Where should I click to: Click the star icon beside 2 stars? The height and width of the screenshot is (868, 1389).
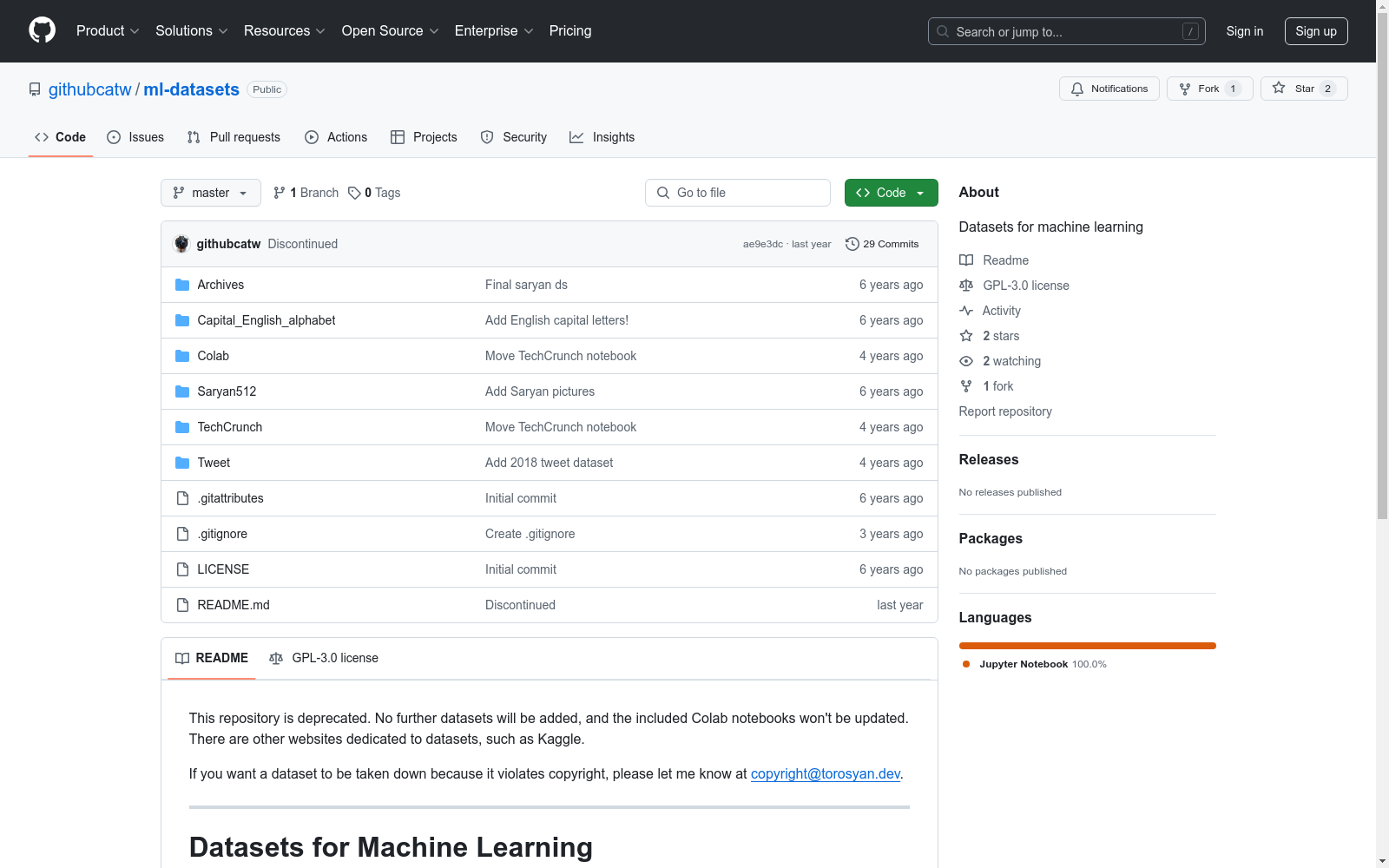tap(966, 336)
